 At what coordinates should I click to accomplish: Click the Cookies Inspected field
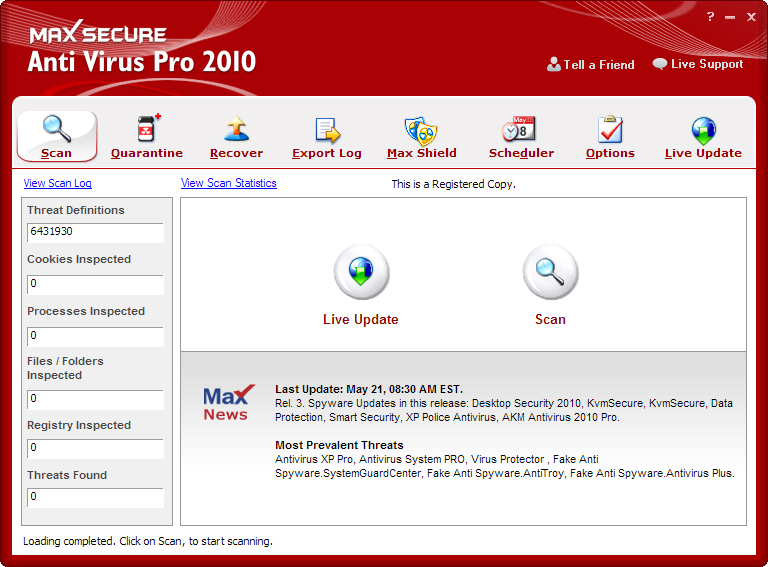point(96,284)
